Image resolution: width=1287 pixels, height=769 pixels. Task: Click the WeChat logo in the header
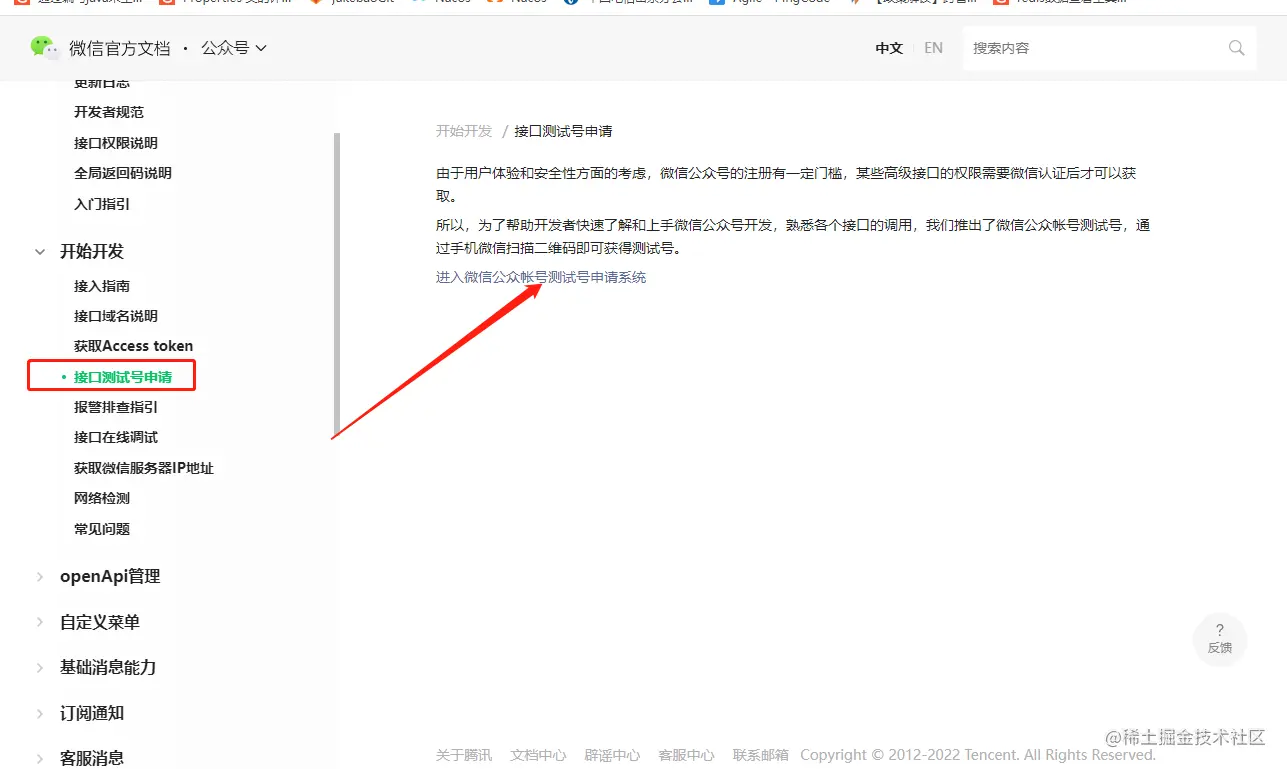point(44,47)
